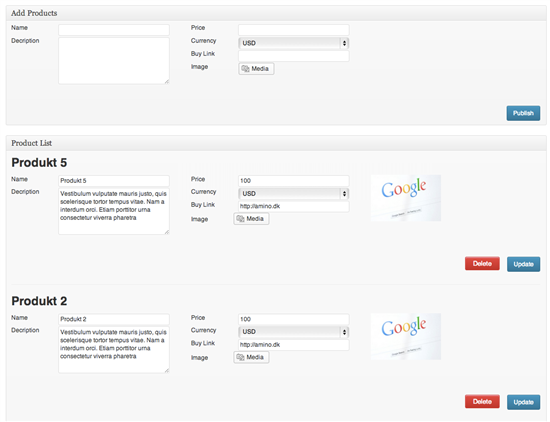Focus the empty Name field in Add Products
Screen dimensions: 550x422
pos(114,30)
